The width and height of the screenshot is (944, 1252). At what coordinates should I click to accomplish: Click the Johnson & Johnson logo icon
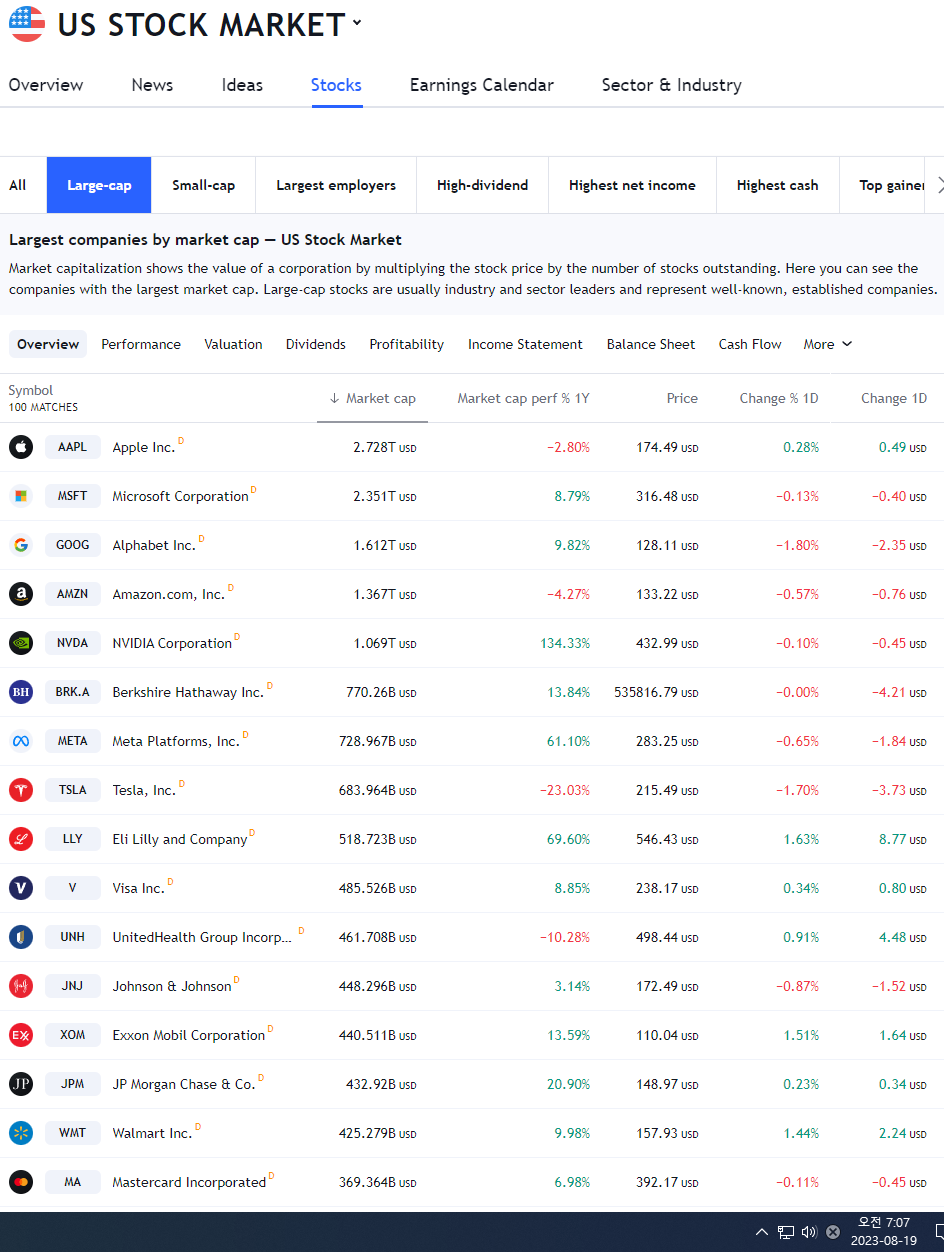[21, 986]
